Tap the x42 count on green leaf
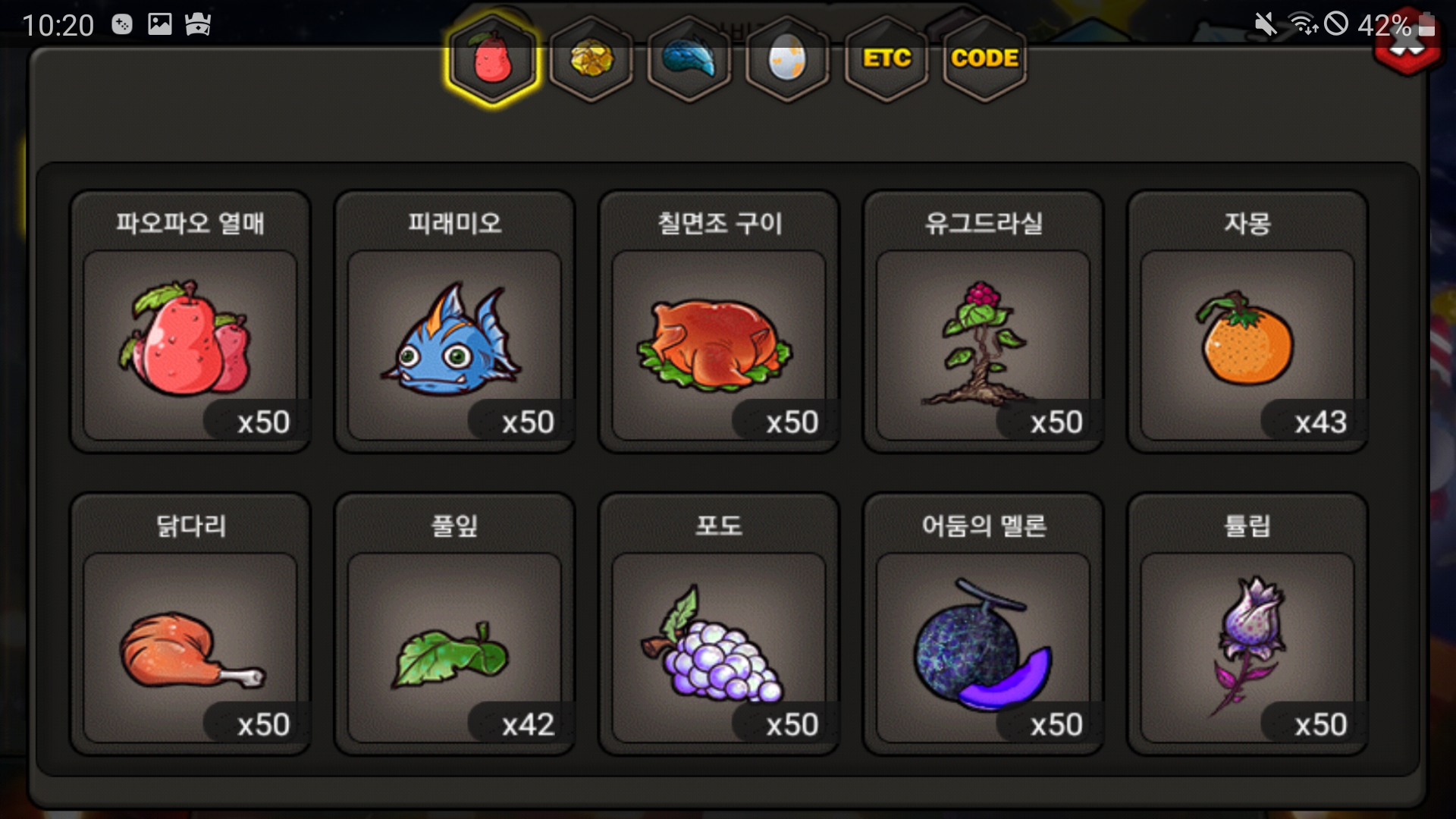The image size is (1456, 819). coord(528,724)
